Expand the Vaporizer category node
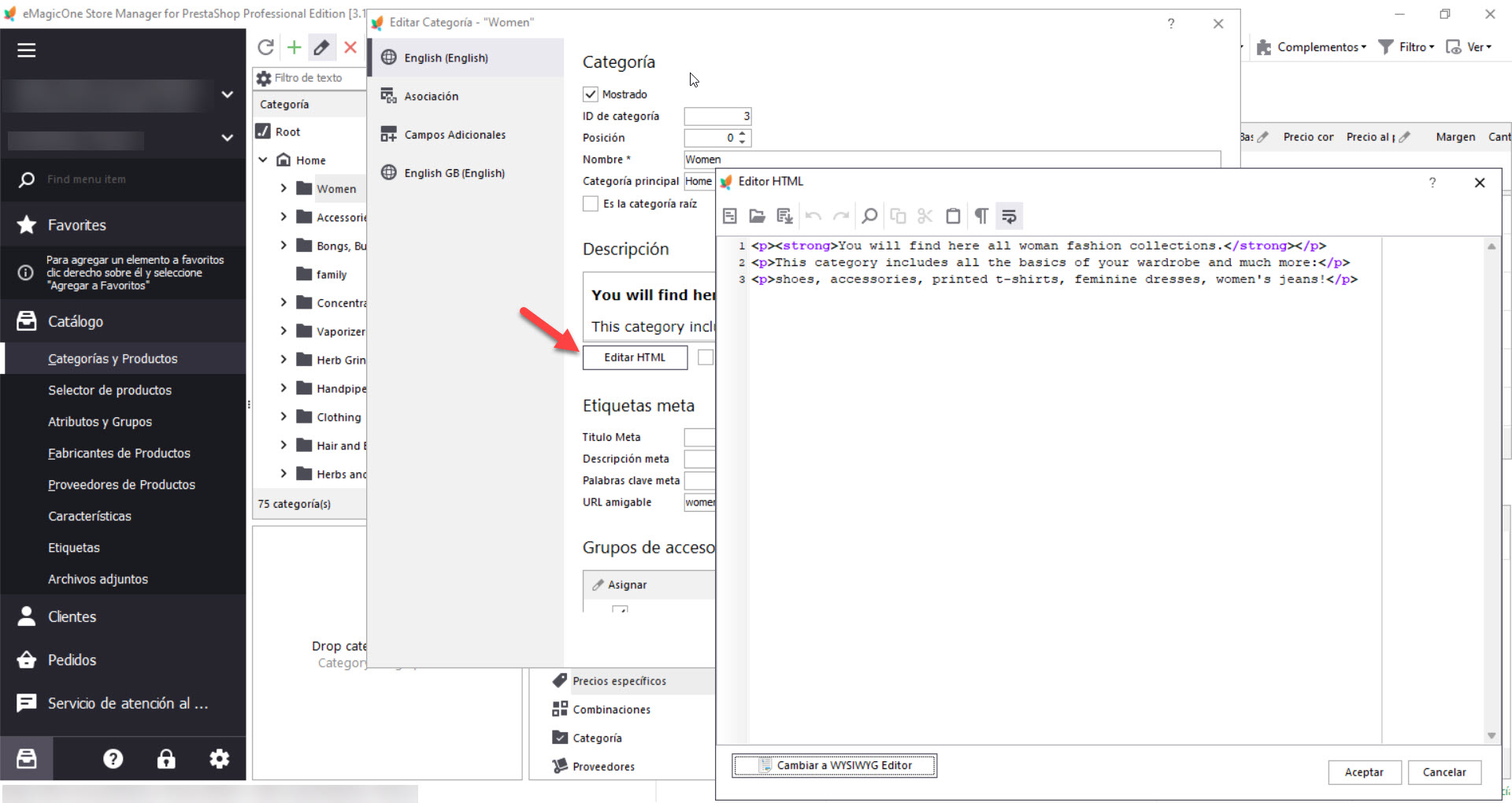 [283, 331]
